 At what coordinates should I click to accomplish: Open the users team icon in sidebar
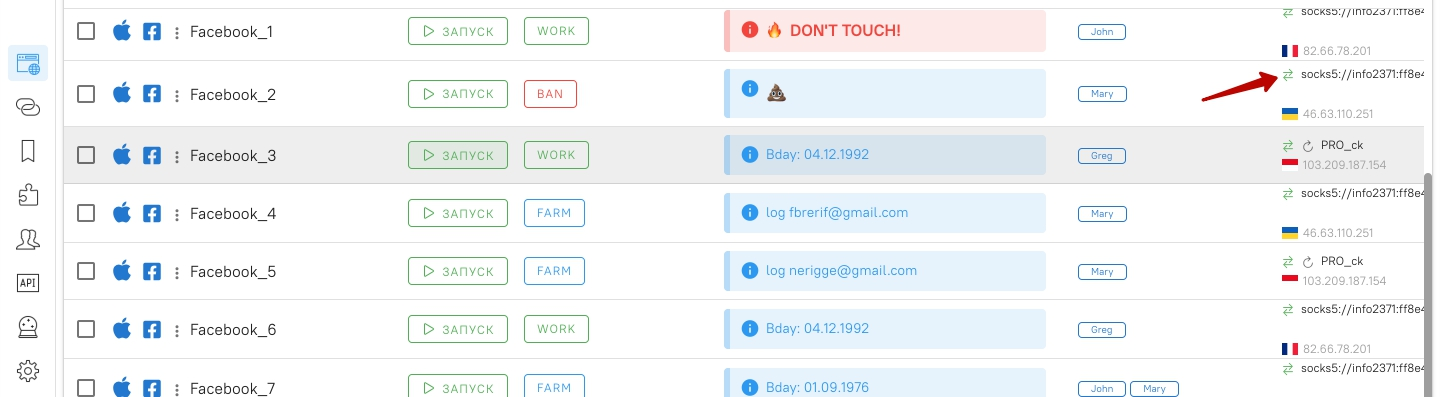click(x=28, y=239)
